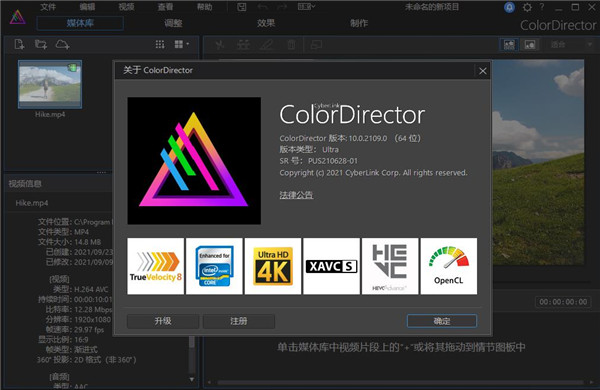Open the thumbnail size view dropdown

pyautogui.click(x=182, y=44)
